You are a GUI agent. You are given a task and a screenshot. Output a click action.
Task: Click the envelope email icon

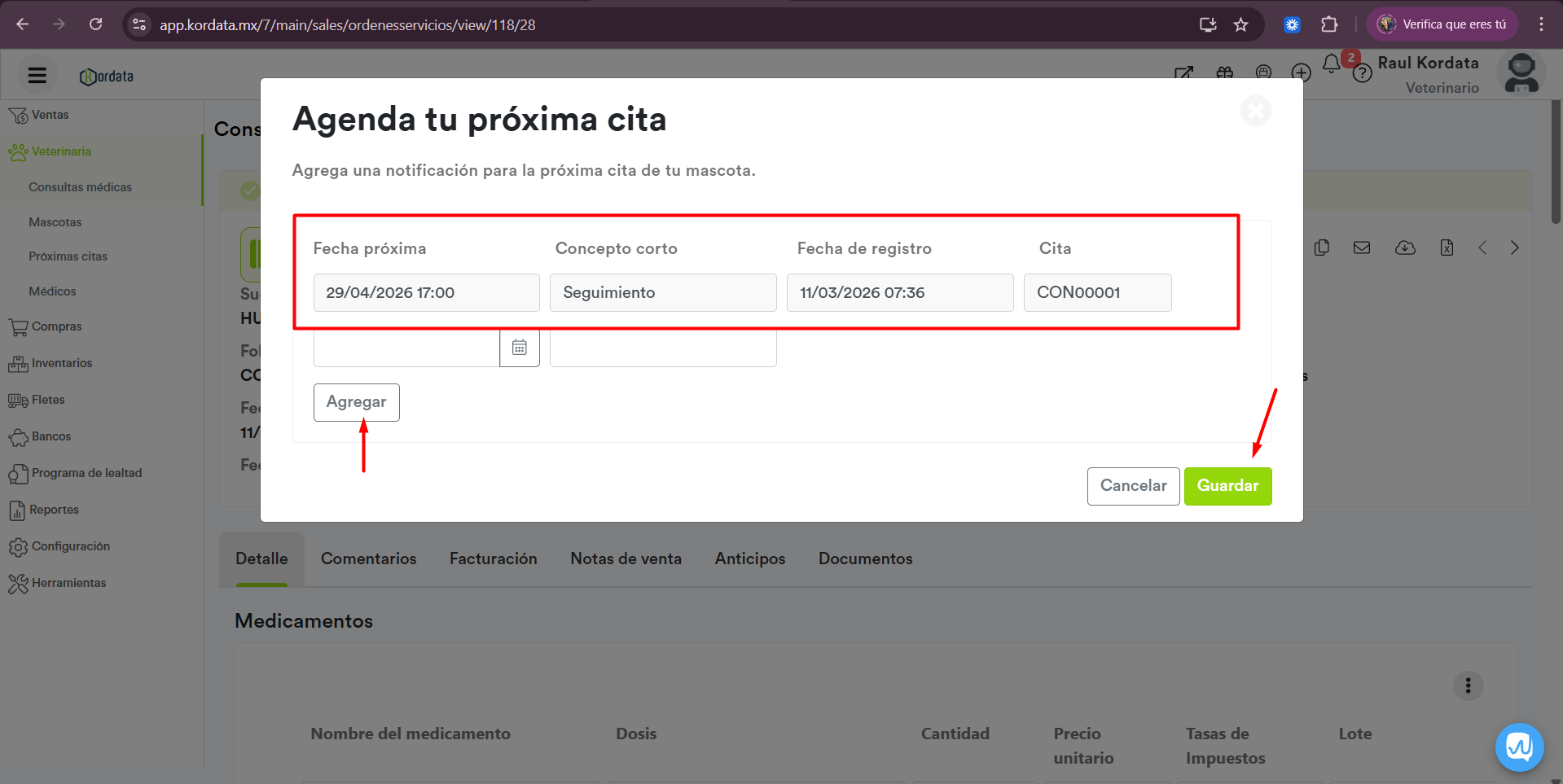click(x=1362, y=248)
